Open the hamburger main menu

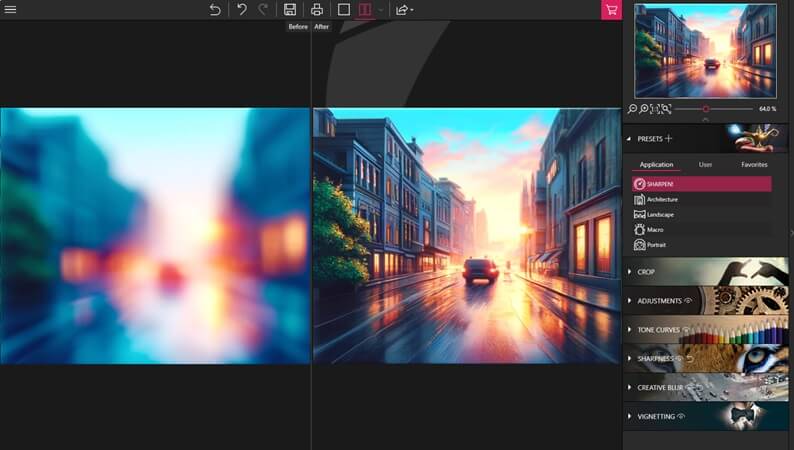pos(10,10)
